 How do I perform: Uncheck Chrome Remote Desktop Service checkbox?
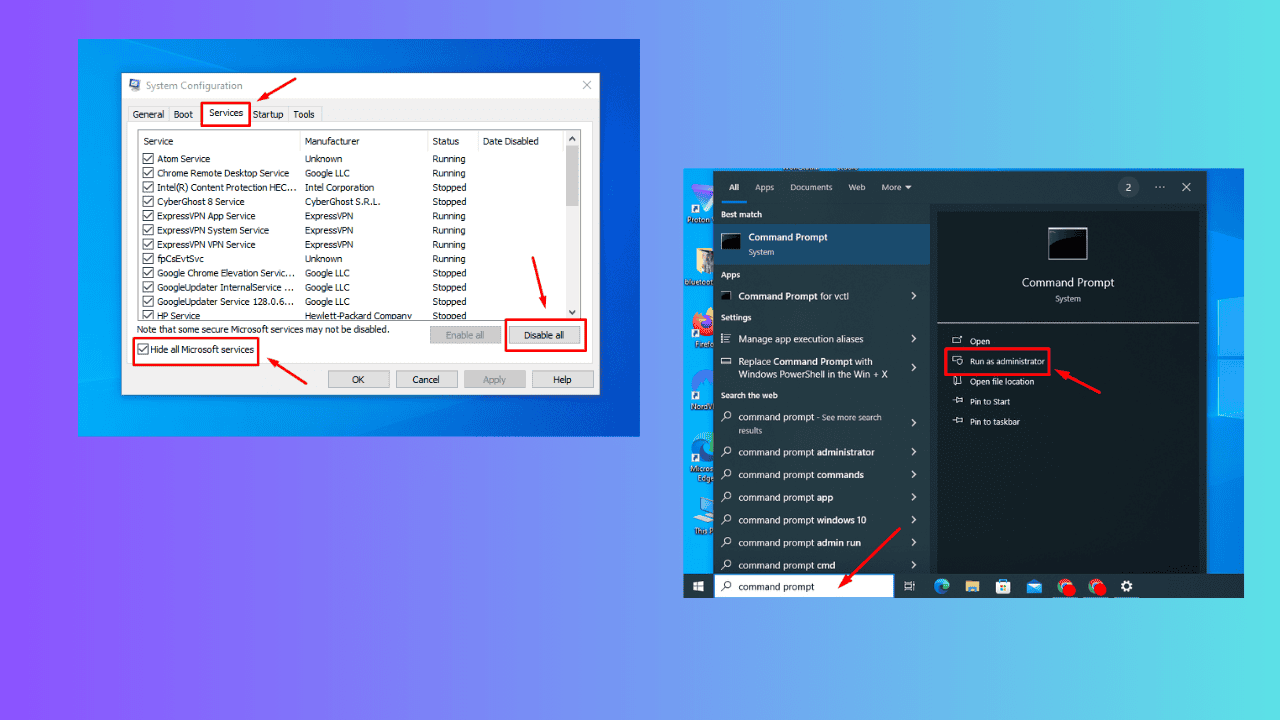click(148, 173)
